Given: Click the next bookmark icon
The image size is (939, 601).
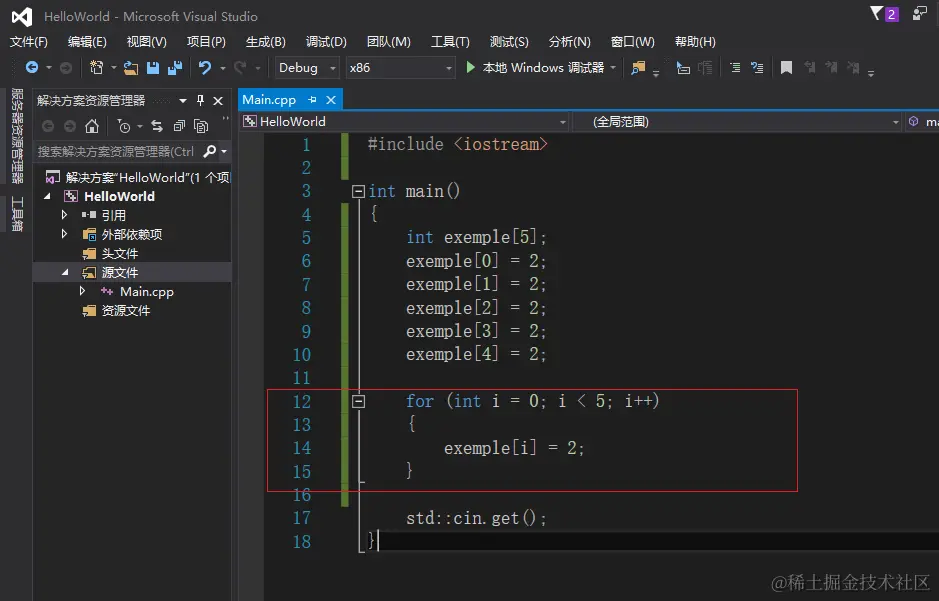Looking at the screenshot, I should (x=831, y=68).
